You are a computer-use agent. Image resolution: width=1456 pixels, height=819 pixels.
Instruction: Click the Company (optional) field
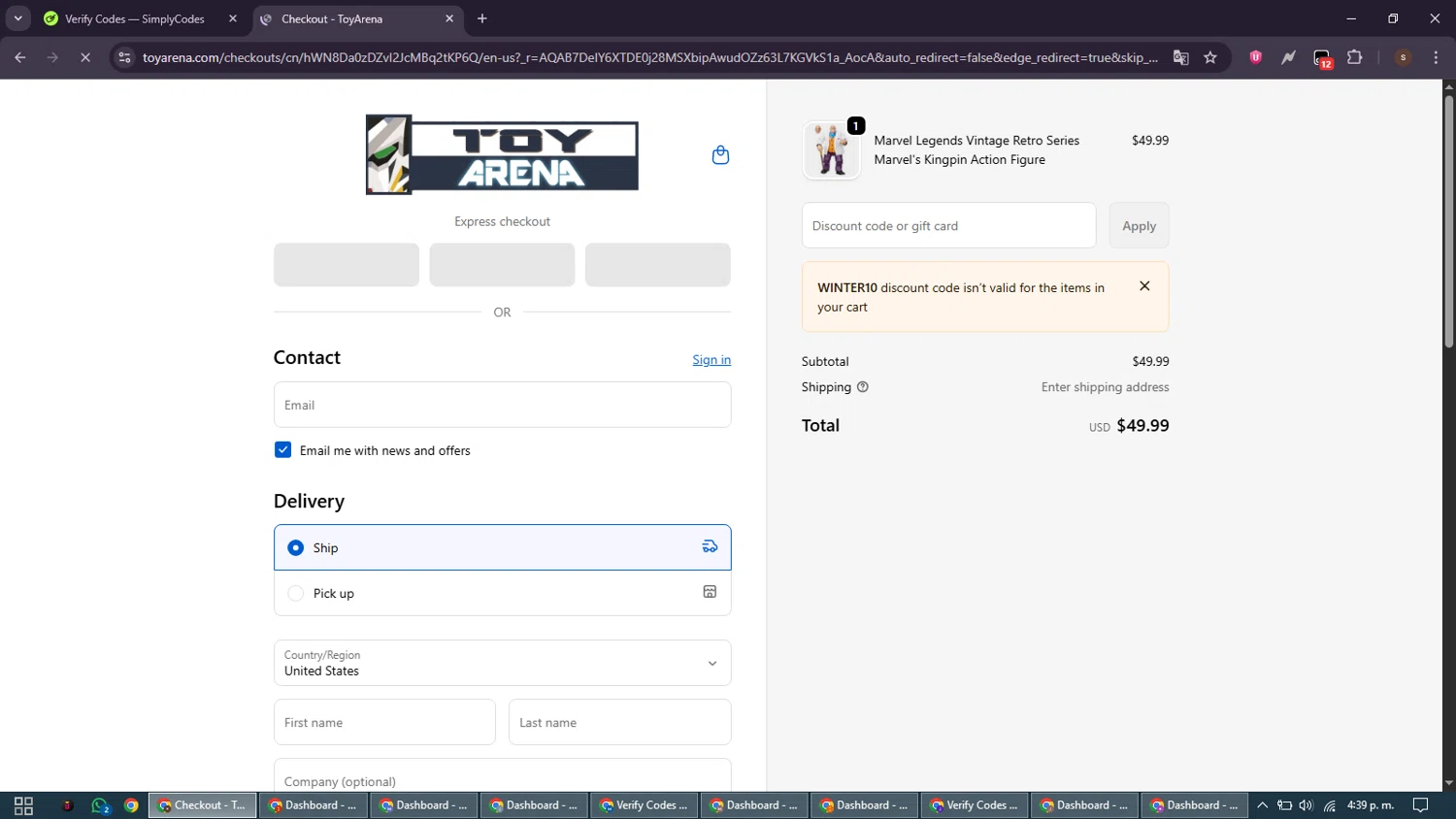[502, 776]
